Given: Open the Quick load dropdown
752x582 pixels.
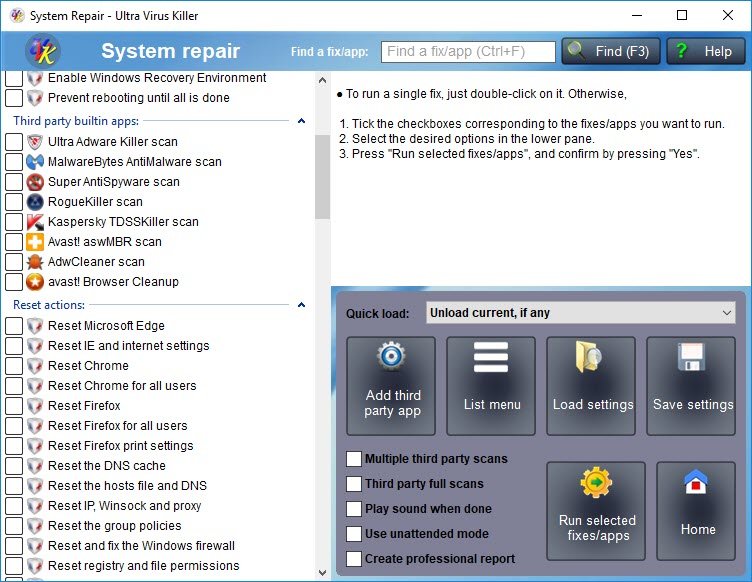Looking at the screenshot, I should coord(580,313).
